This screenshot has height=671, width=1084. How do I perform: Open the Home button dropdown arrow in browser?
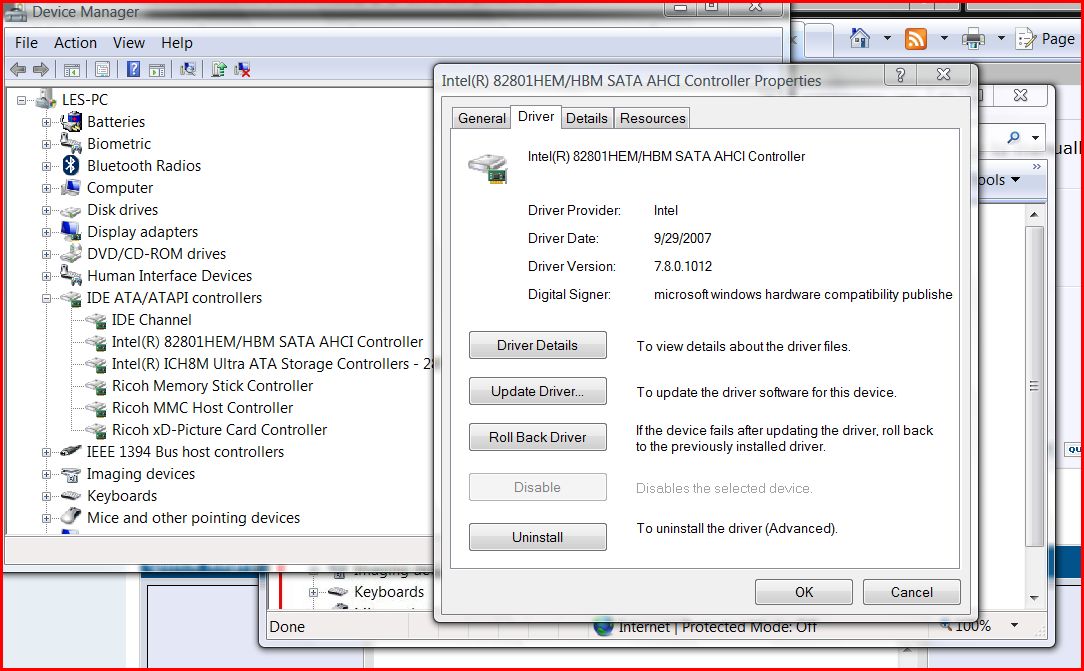[x=887, y=39]
